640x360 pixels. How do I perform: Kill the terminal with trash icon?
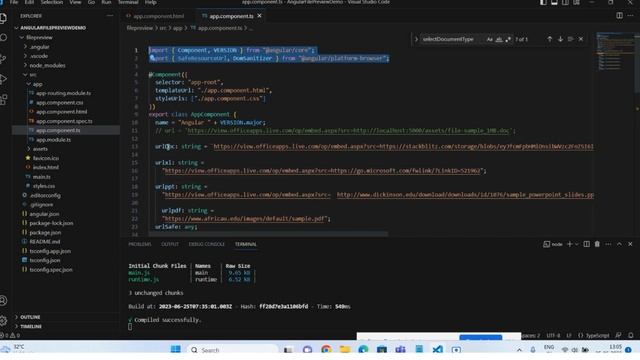point(597,244)
